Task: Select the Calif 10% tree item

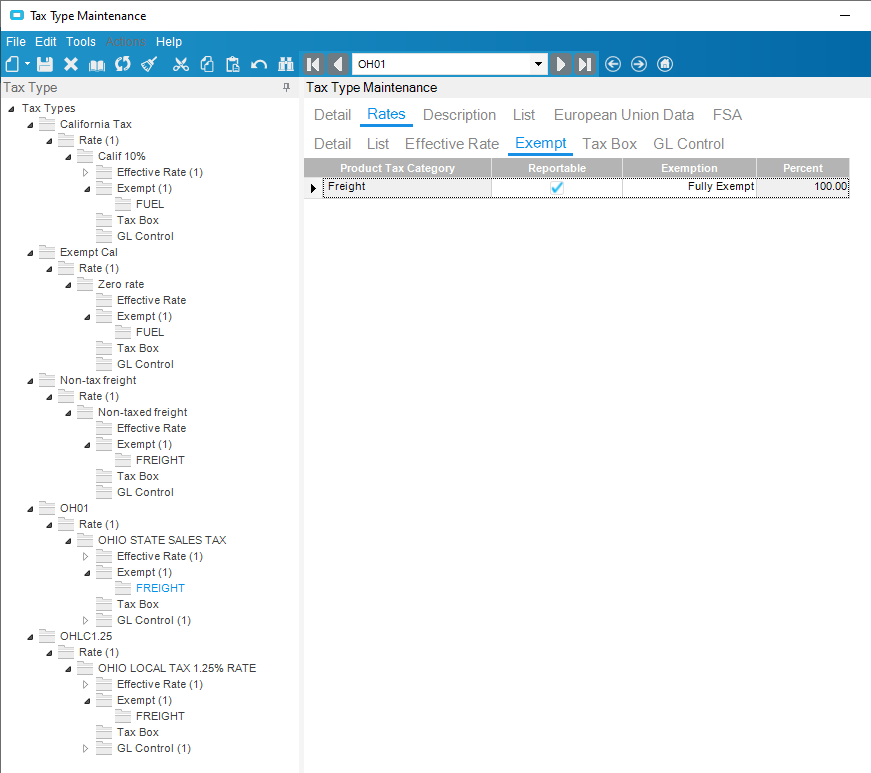Action: pyautogui.click(x=122, y=156)
